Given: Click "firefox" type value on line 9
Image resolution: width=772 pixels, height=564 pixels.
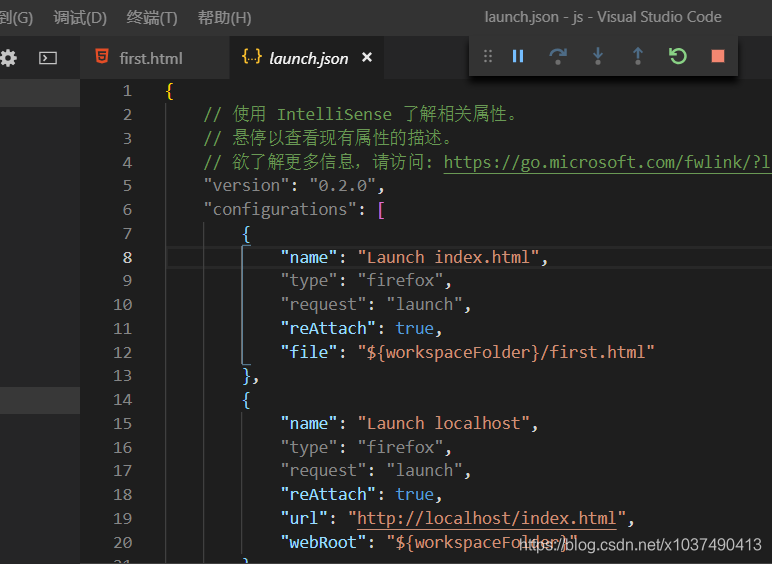Looking at the screenshot, I should click(x=400, y=281).
